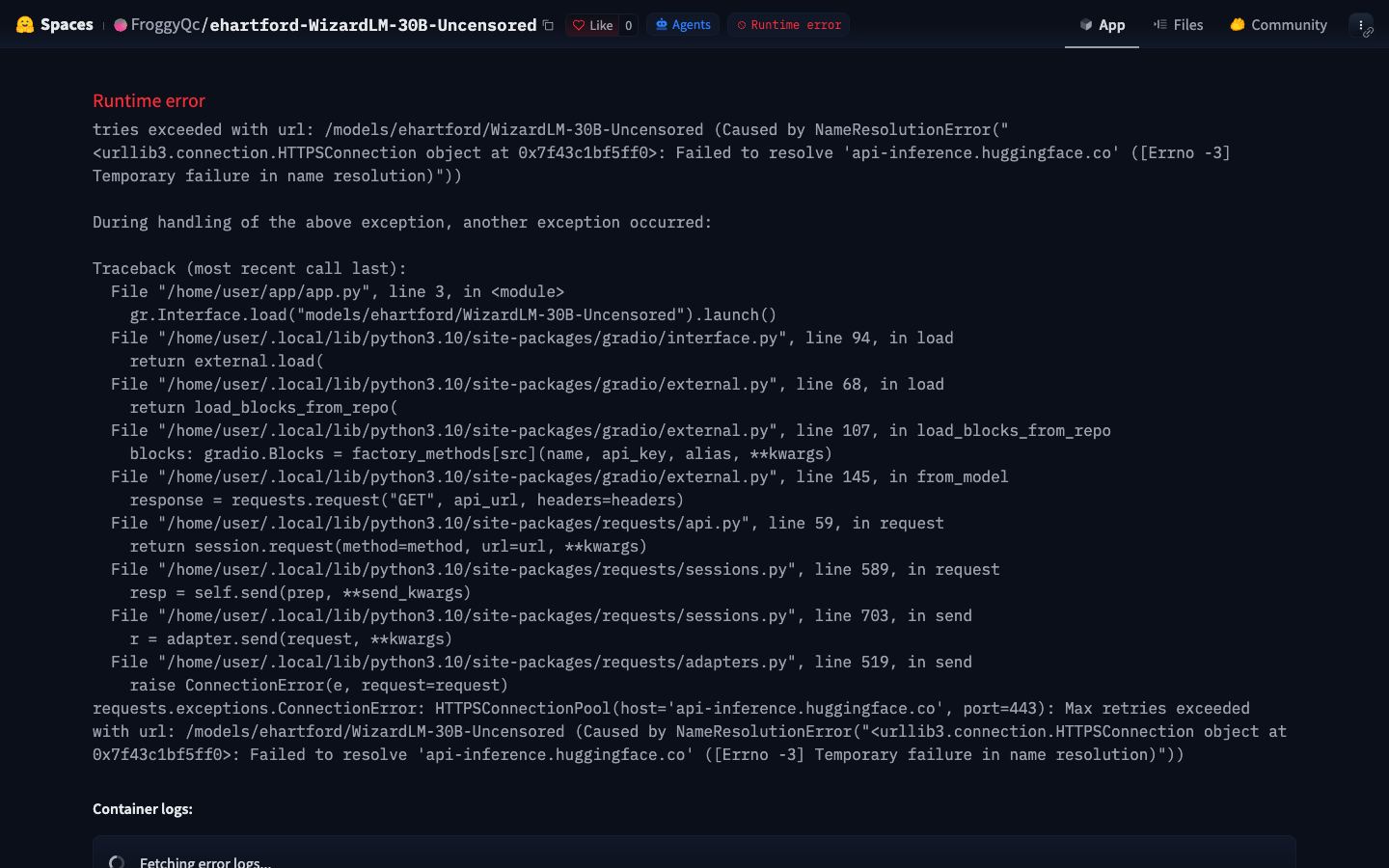Select the 'raise ConnectionError' code line
This screenshot has width=1389, height=868.
(x=319, y=685)
